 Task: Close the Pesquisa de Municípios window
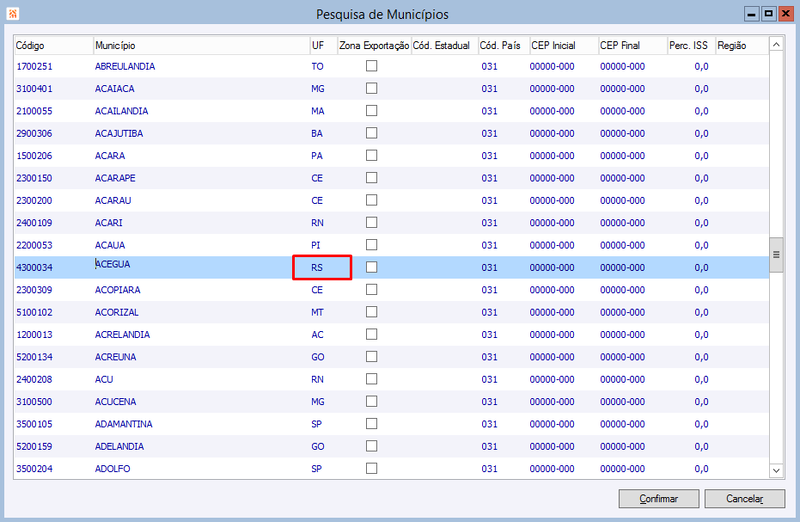(x=786, y=14)
